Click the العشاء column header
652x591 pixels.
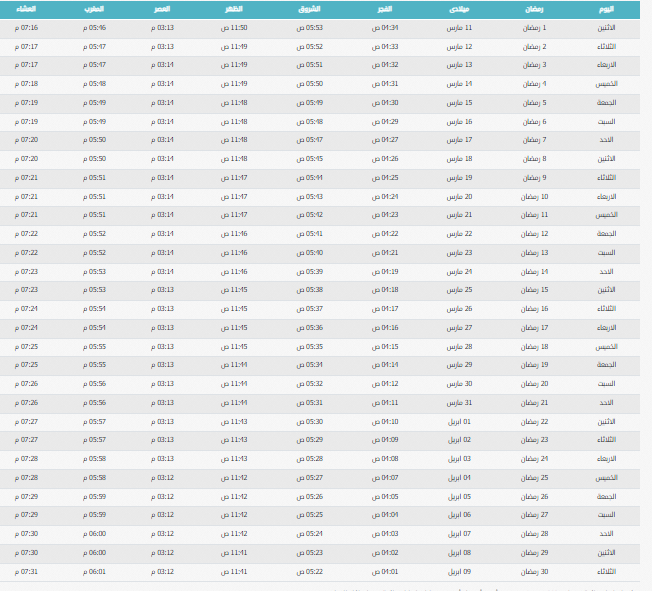[27, 8]
